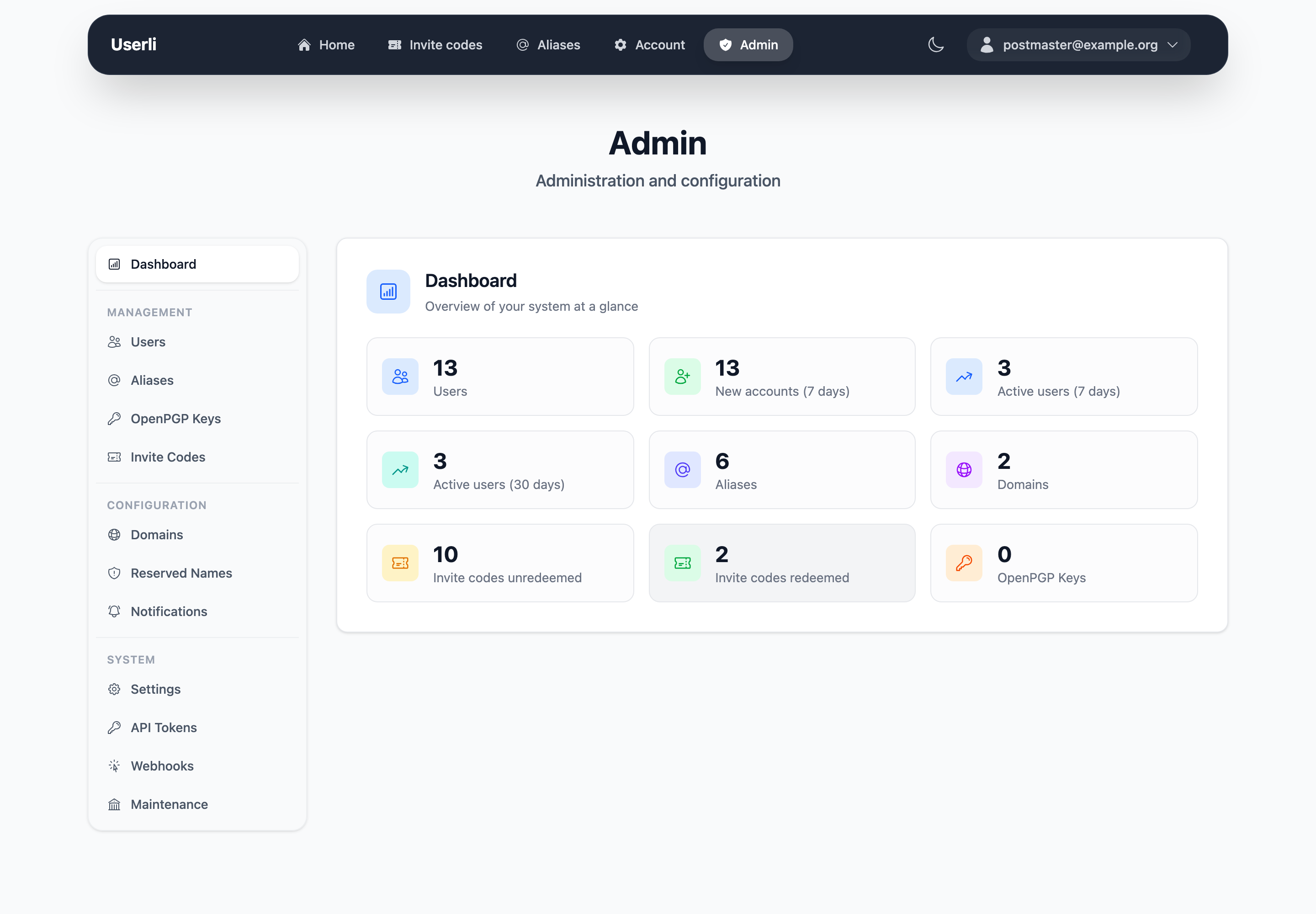Click the blue Dashboard chart icon in header

tap(388, 292)
